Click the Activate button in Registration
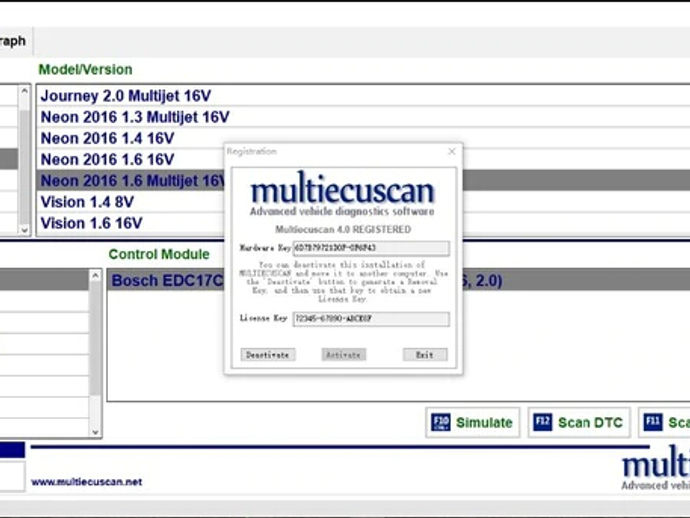 (343, 355)
